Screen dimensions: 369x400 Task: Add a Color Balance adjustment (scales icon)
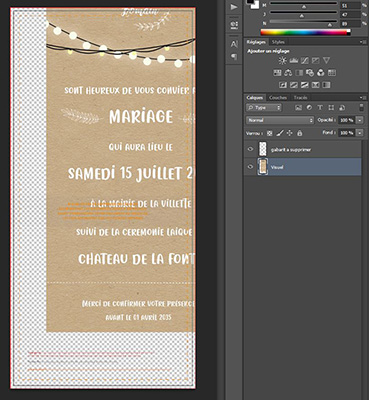tap(288, 73)
